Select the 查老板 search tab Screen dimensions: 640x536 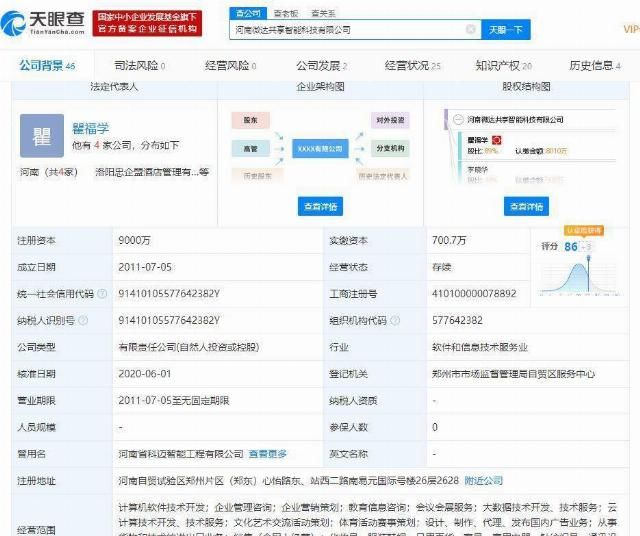[286, 13]
